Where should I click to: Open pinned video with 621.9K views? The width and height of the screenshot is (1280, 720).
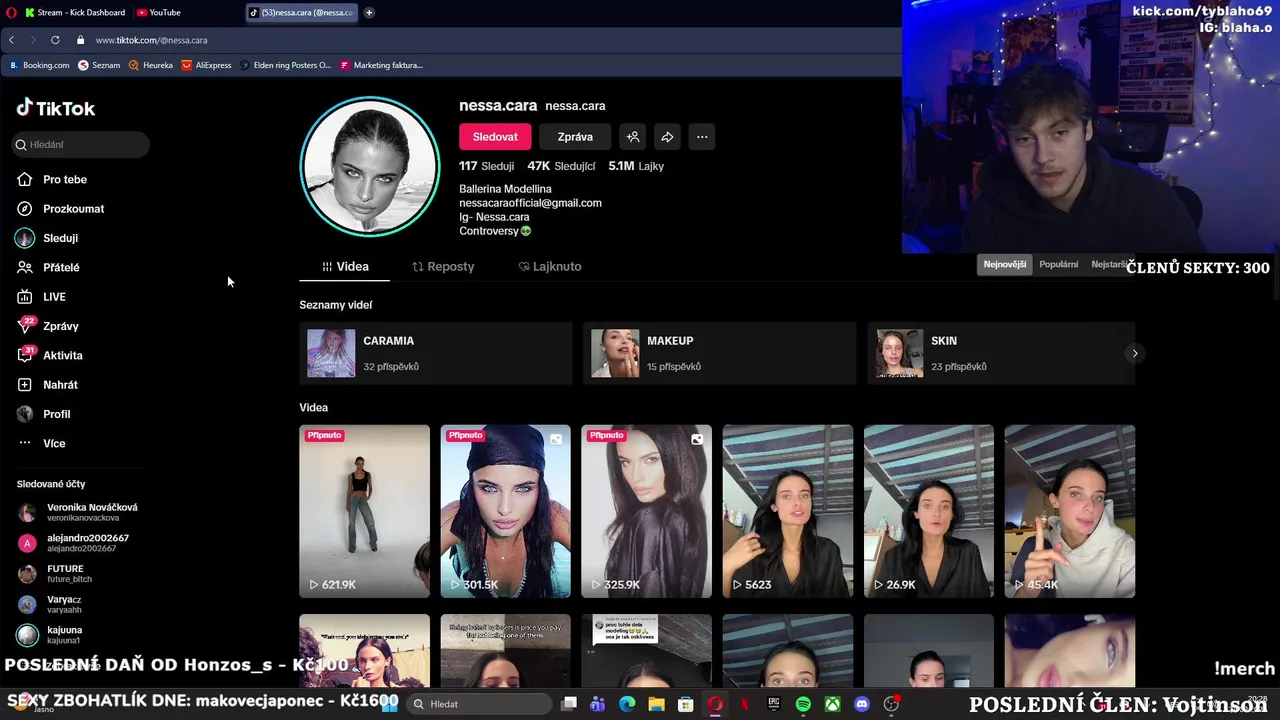click(364, 511)
